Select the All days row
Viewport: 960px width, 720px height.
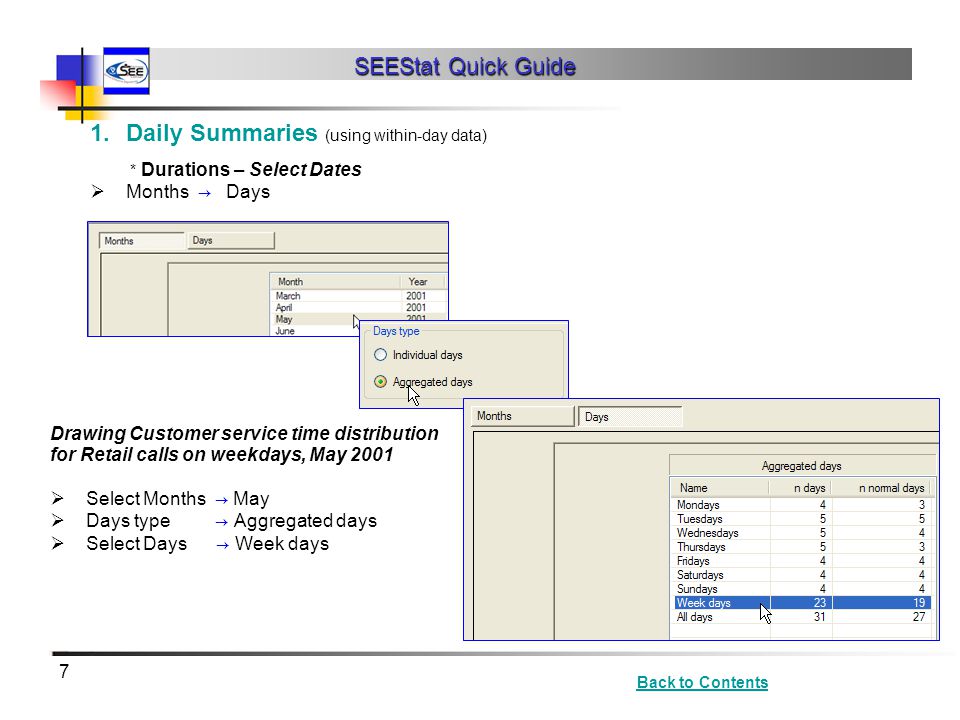(x=802, y=617)
